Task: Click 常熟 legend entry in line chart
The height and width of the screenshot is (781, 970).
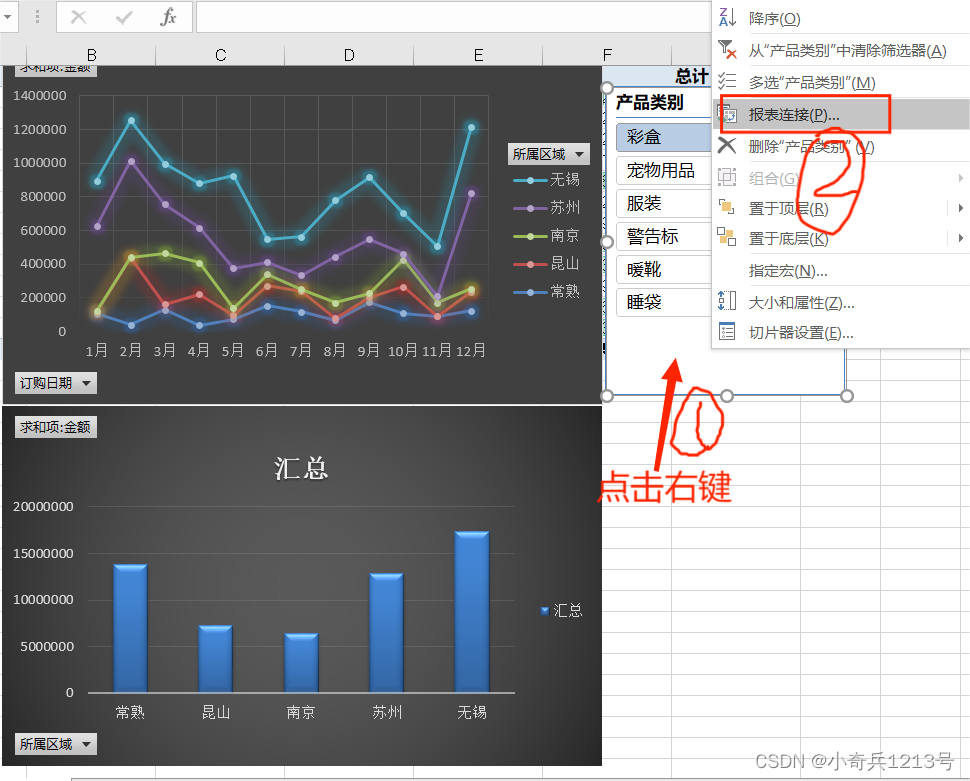Action: (547, 291)
